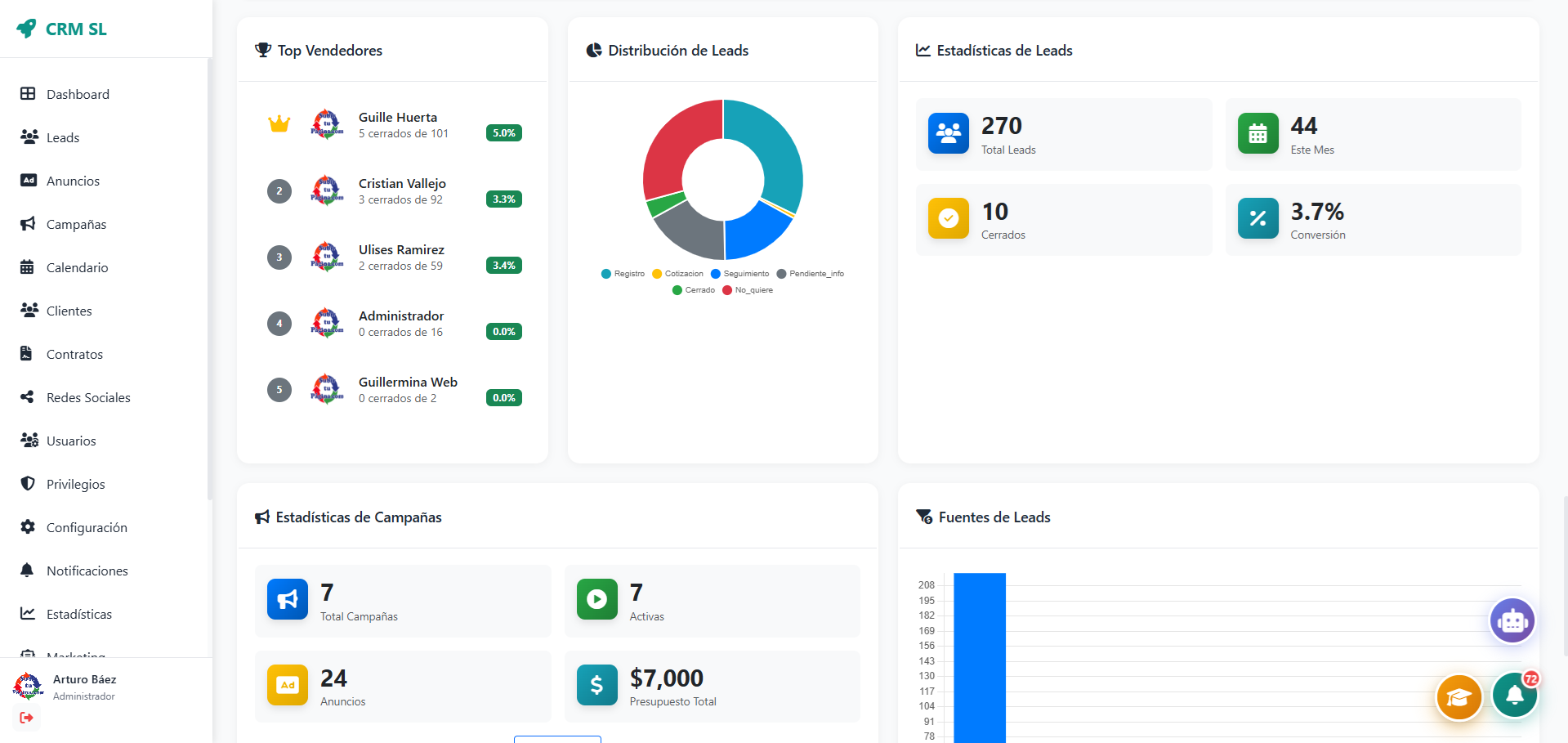Click the CRM SL paw logo
This screenshot has width=1568, height=743.
[x=27, y=28]
